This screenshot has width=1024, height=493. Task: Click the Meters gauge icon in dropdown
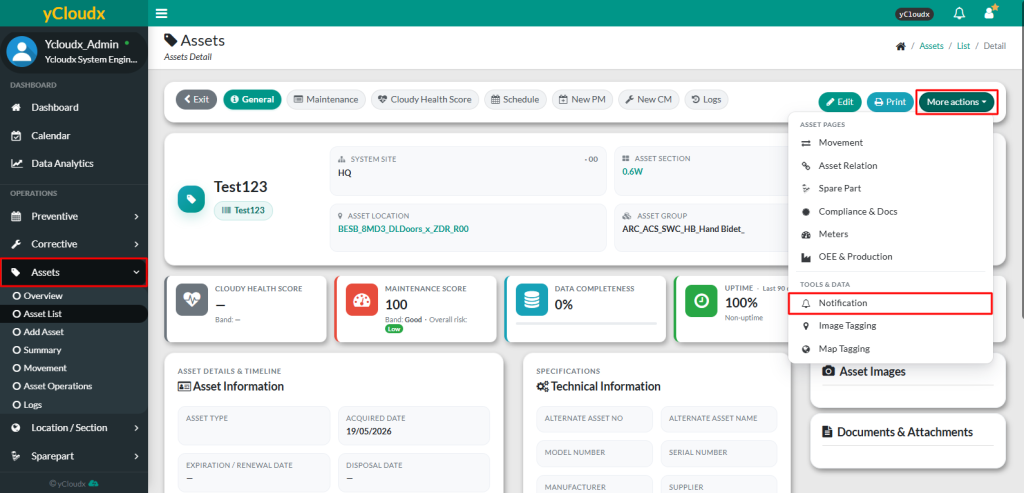pos(806,234)
